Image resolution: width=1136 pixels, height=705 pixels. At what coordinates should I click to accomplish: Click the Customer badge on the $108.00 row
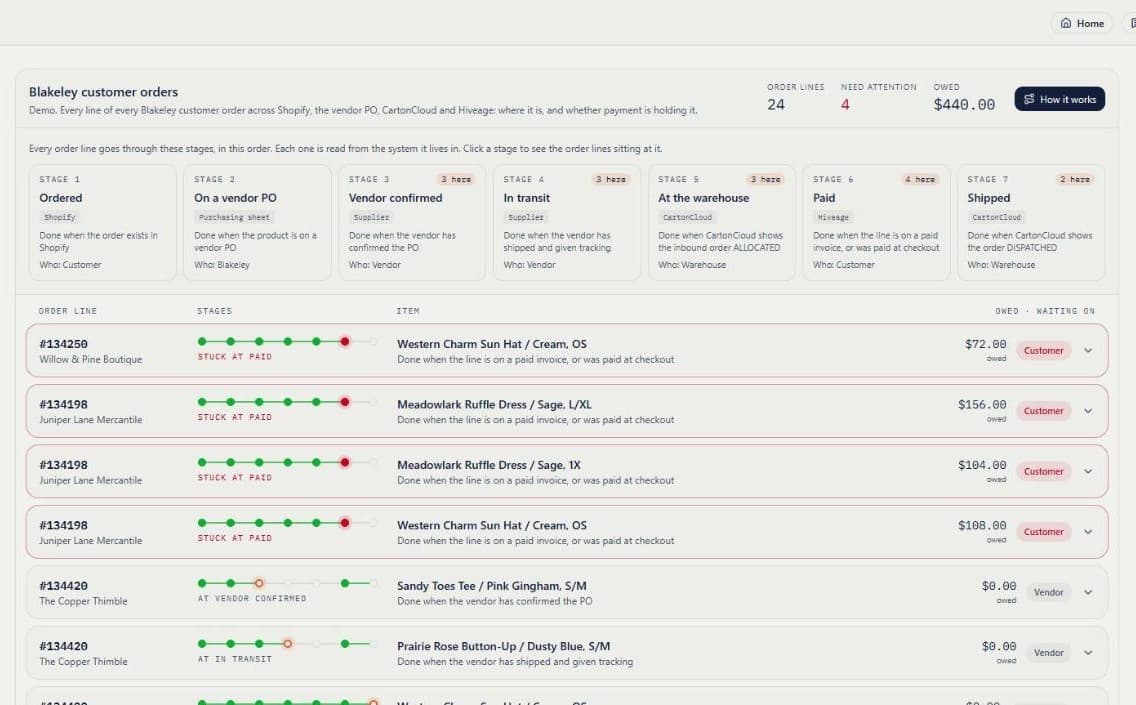coord(1043,532)
